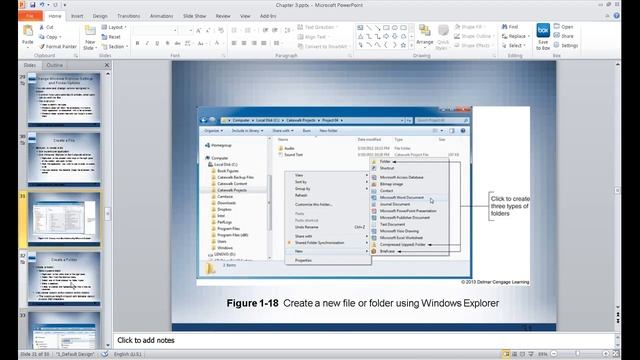Screen dimensions: 640x360
Task: Open the Add-Ins ribbon tab
Action: (268, 16)
